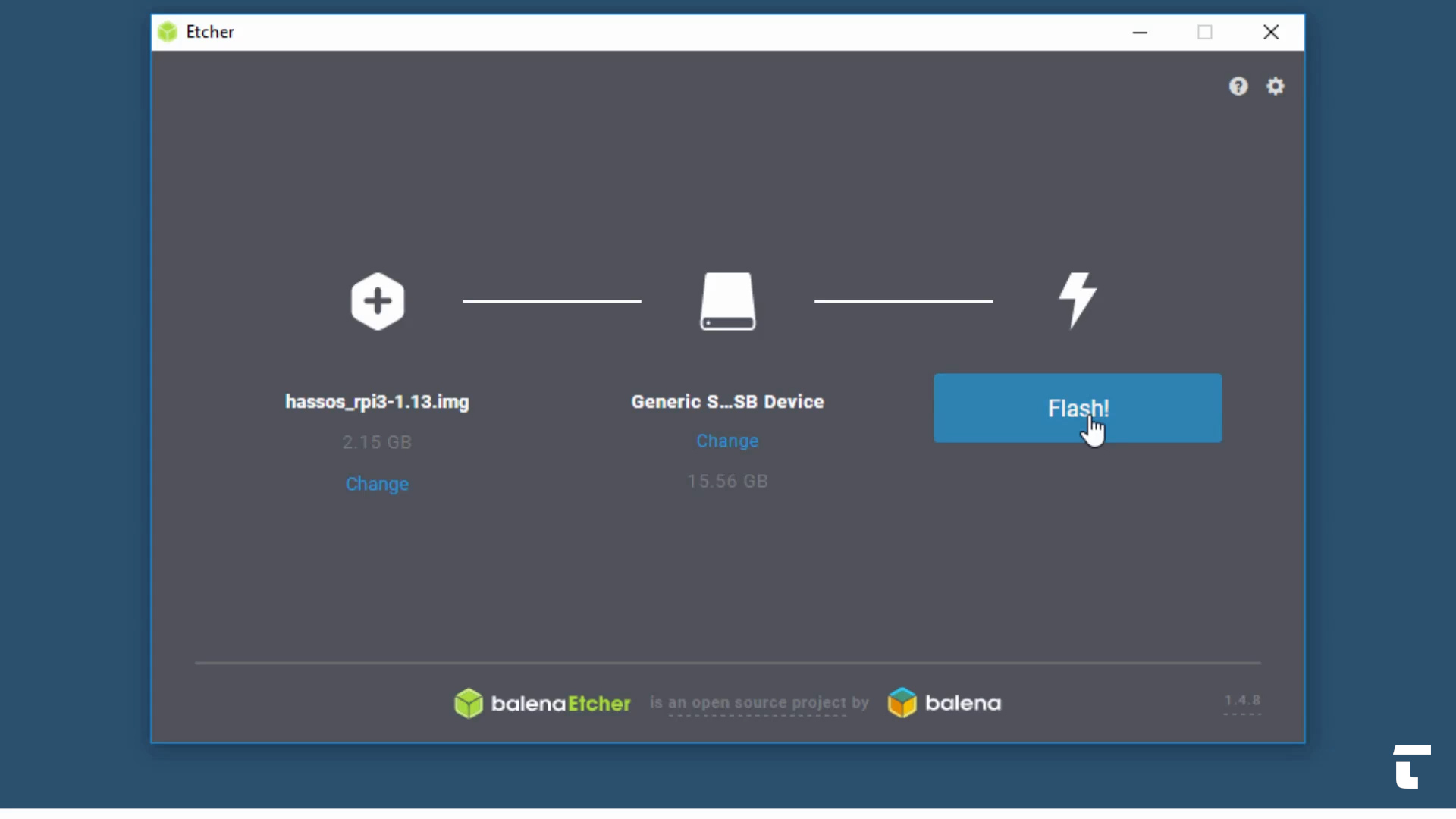Click the select image plus hexagon icon

pos(378,301)
